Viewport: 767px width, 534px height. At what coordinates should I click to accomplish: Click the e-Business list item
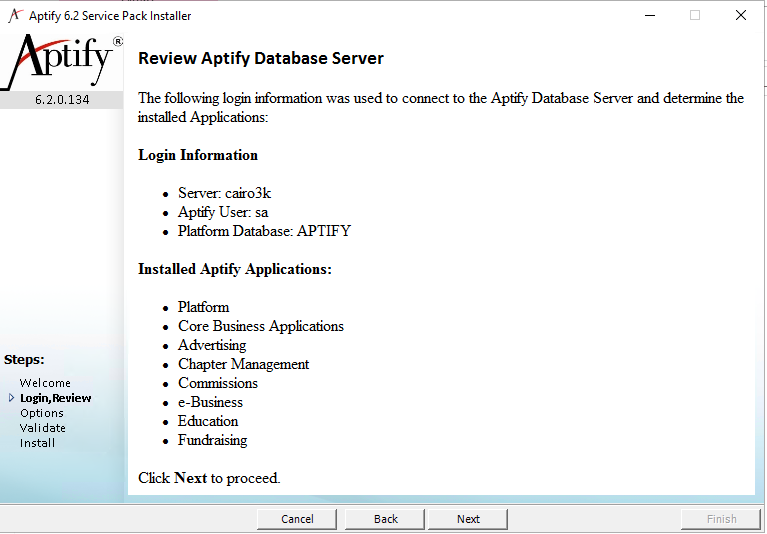210,402
